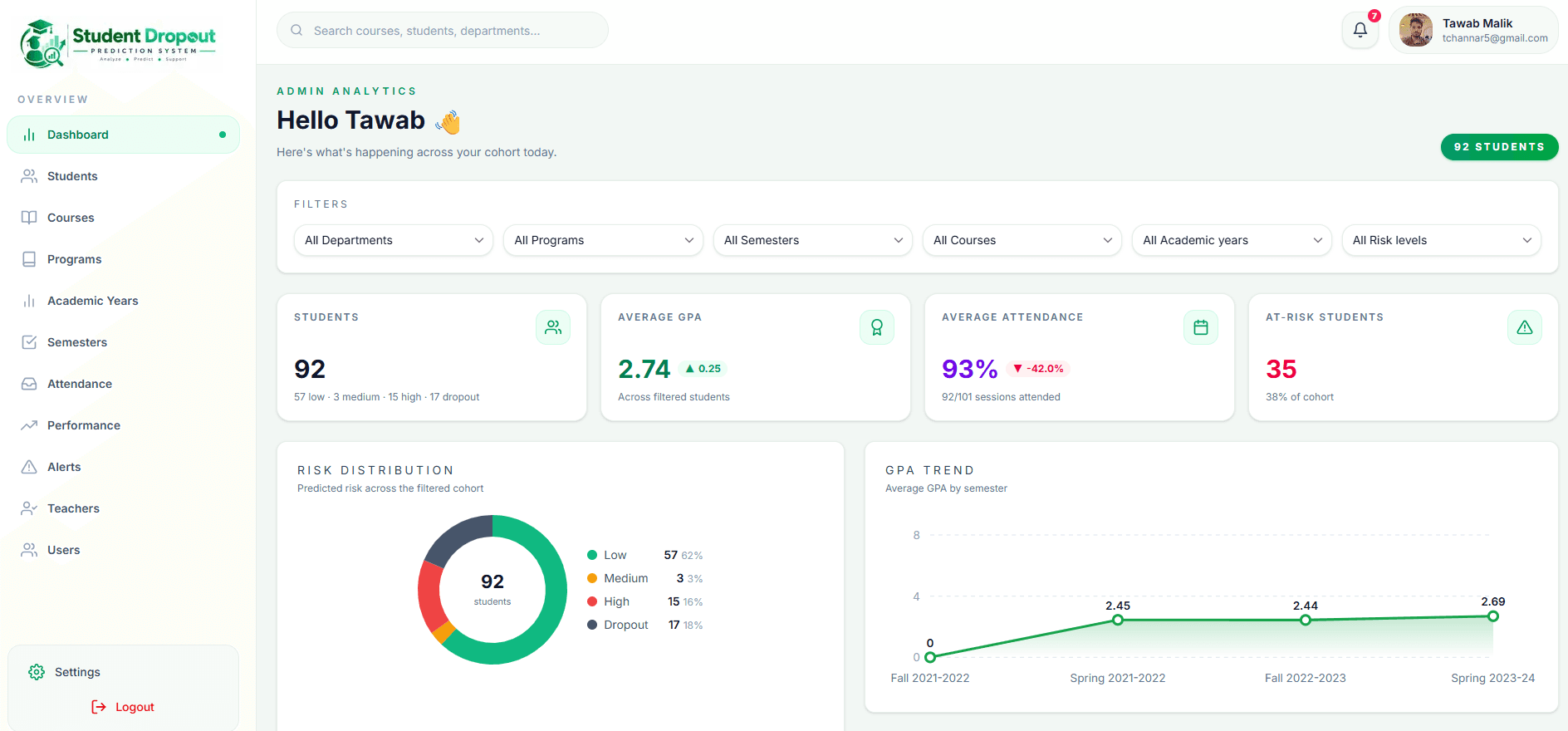The image size is (1568, 731).
Task: Open the Users menu item
Action: coord(123,550)
